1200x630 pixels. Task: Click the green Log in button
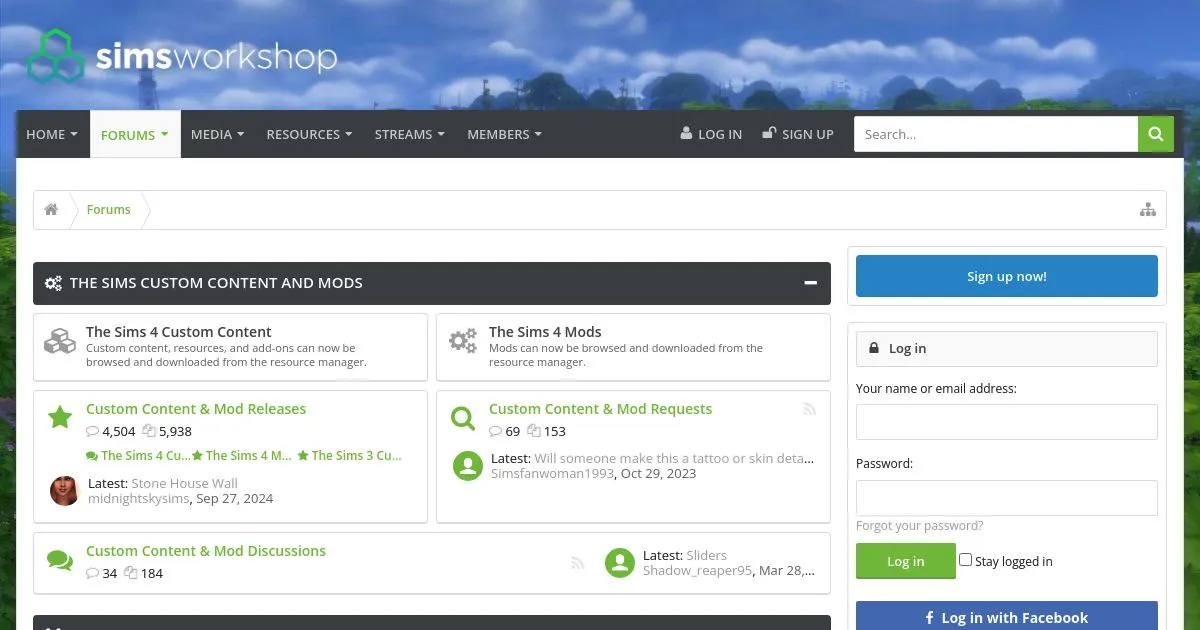(906, 561)
